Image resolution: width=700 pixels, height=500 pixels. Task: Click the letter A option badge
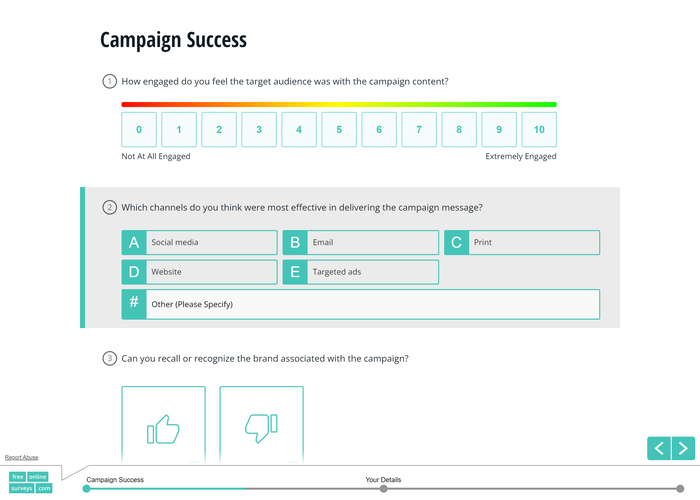[134, 242]
